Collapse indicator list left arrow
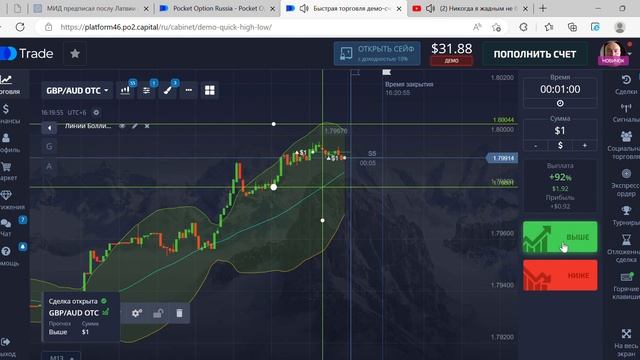 [49, 128]
